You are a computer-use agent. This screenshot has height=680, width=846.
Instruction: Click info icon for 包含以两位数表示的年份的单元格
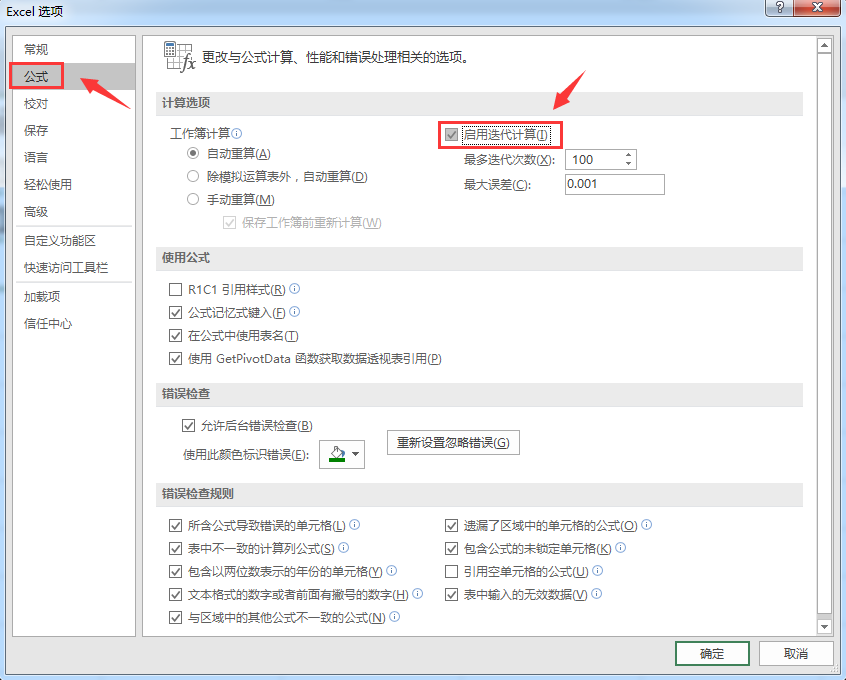pos(392,570)
